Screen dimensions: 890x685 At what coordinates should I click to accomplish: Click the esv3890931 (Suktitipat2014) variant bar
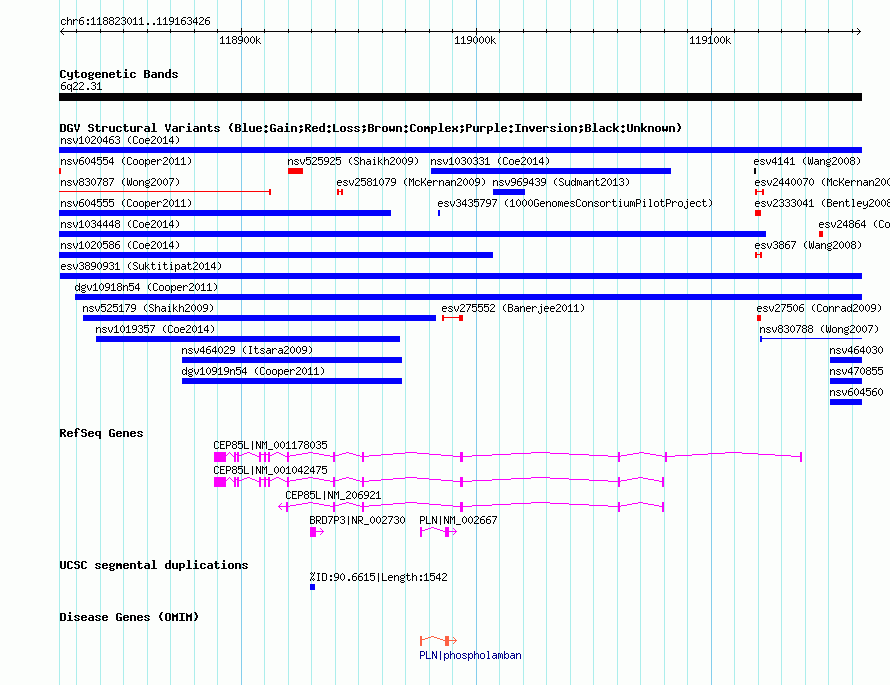click(x=460, y=276)
